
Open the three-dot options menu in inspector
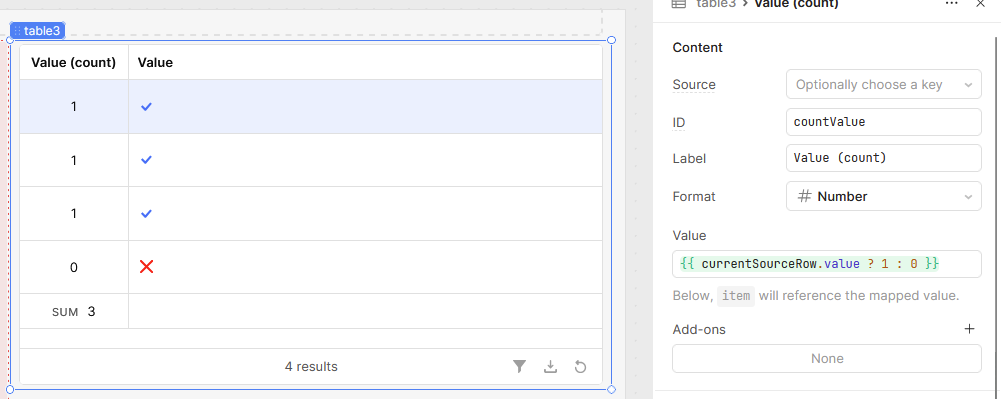pyautogui.click(x=951, y=3)
